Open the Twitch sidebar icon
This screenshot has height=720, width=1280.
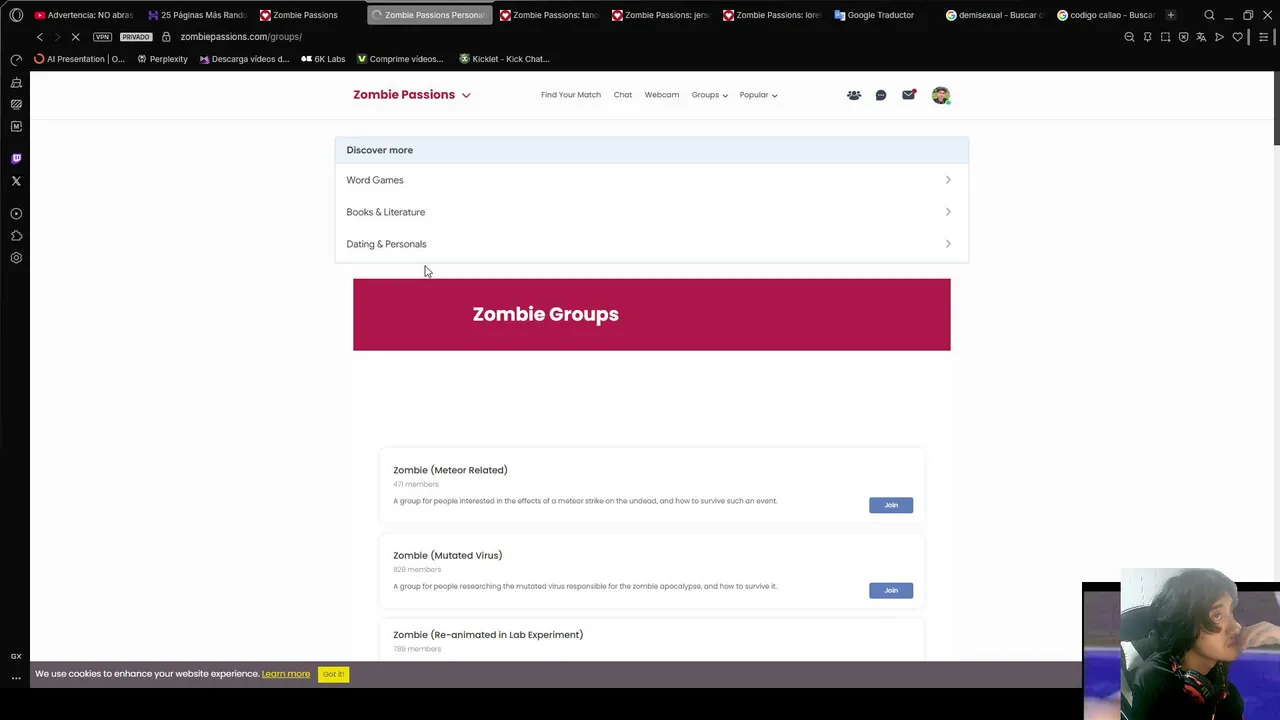point(16,158)
